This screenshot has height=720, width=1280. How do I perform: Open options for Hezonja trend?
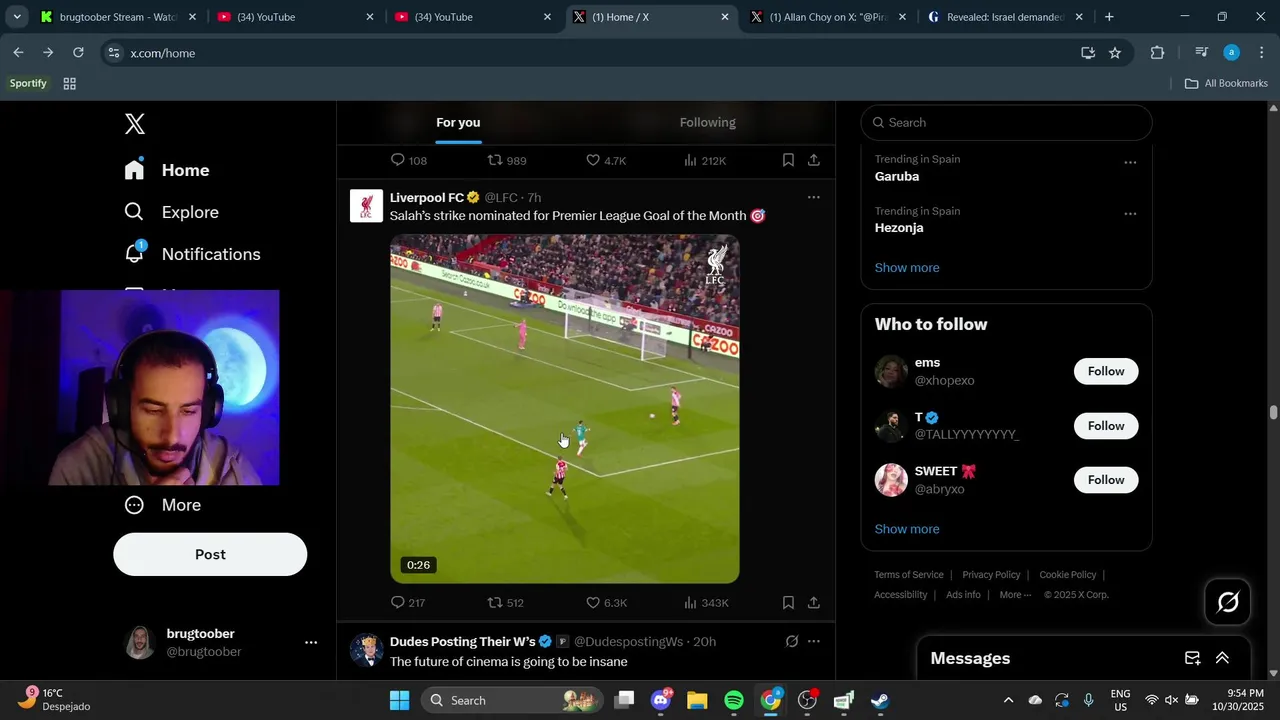(x=1130, y=214)
